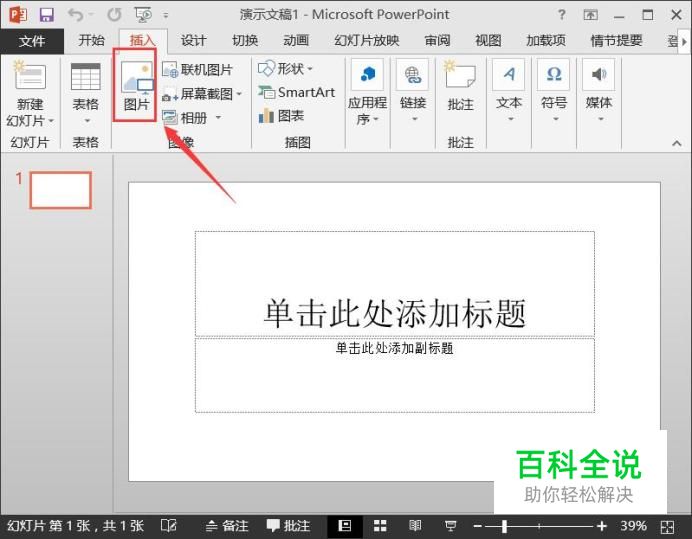Viewport: 692px width, 539px height.
Task: Click the spell check icon in status bar
Action: point(168,526)
